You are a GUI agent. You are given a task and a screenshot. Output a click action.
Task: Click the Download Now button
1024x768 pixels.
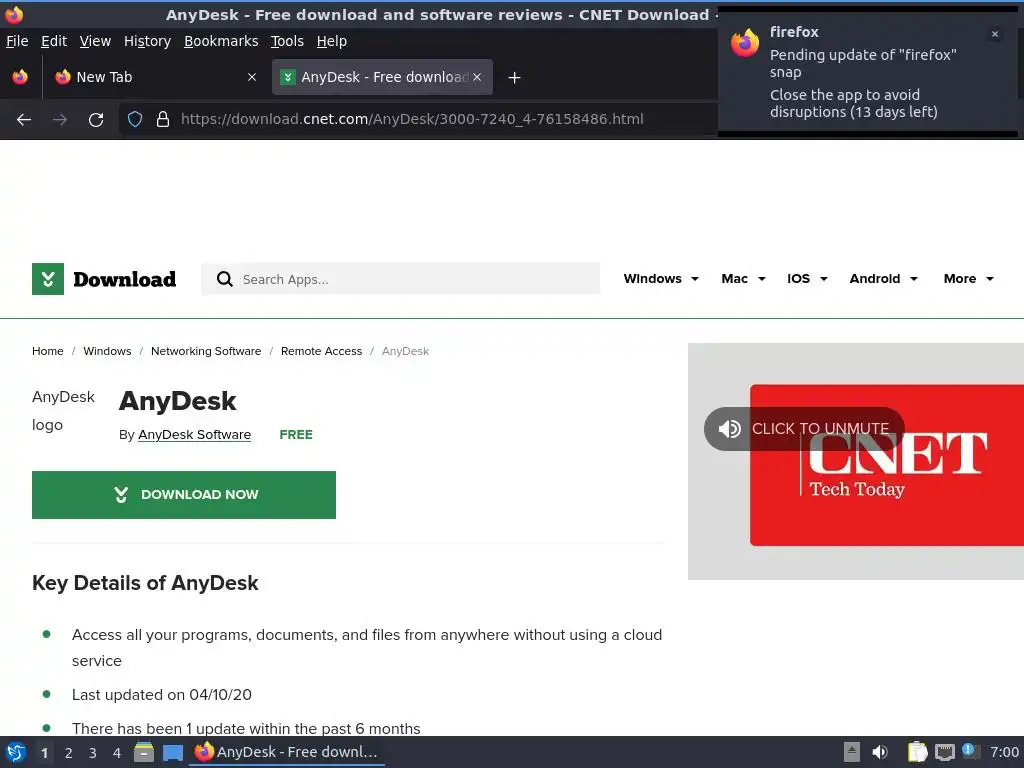click(184, 495)
